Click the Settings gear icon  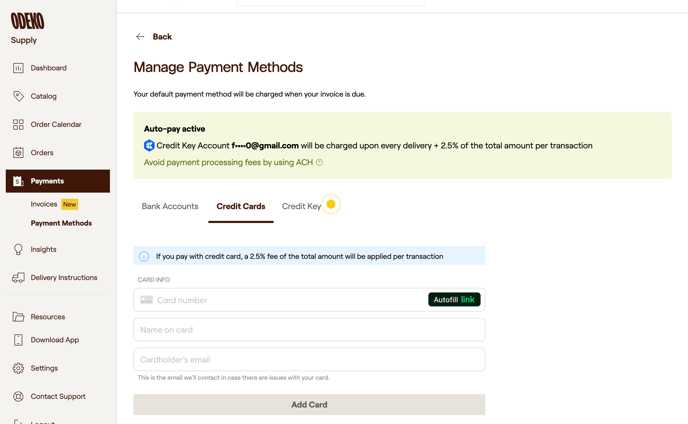click(18, 368)
